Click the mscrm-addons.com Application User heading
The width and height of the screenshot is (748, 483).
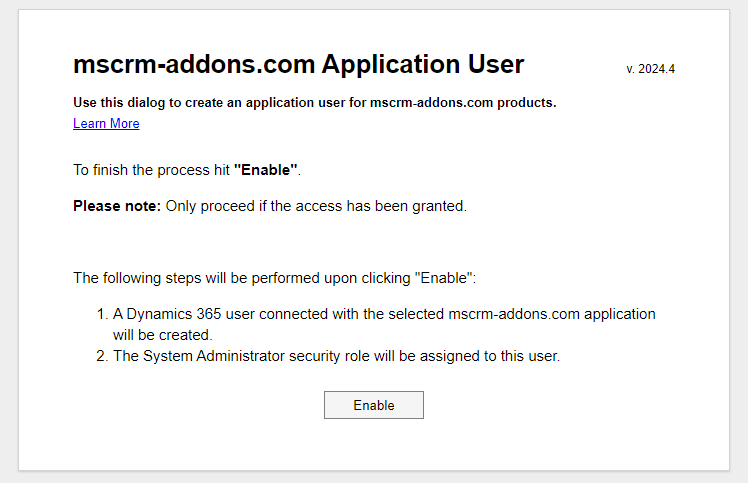(x=299, y=64)
